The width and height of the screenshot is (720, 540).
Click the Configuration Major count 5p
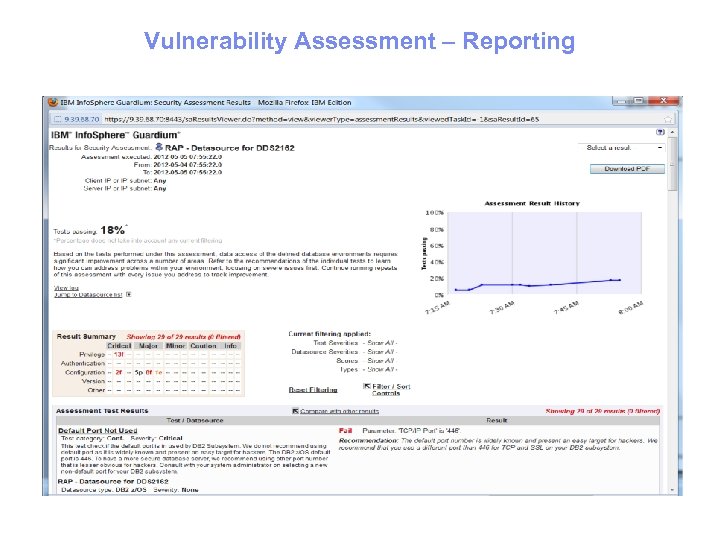[x=139, y=372]
